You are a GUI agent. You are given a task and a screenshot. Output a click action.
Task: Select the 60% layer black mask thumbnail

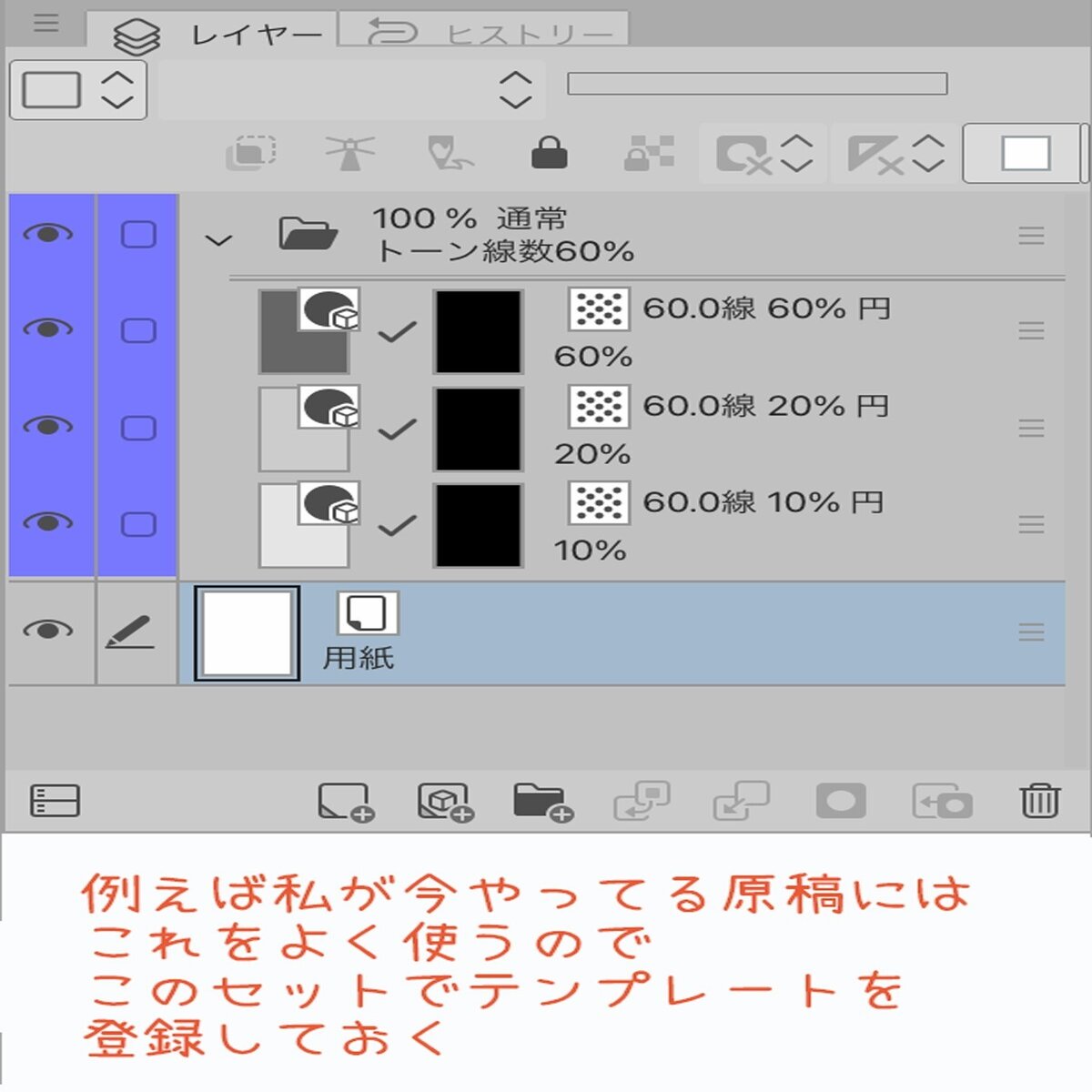[x=478, y=332]
